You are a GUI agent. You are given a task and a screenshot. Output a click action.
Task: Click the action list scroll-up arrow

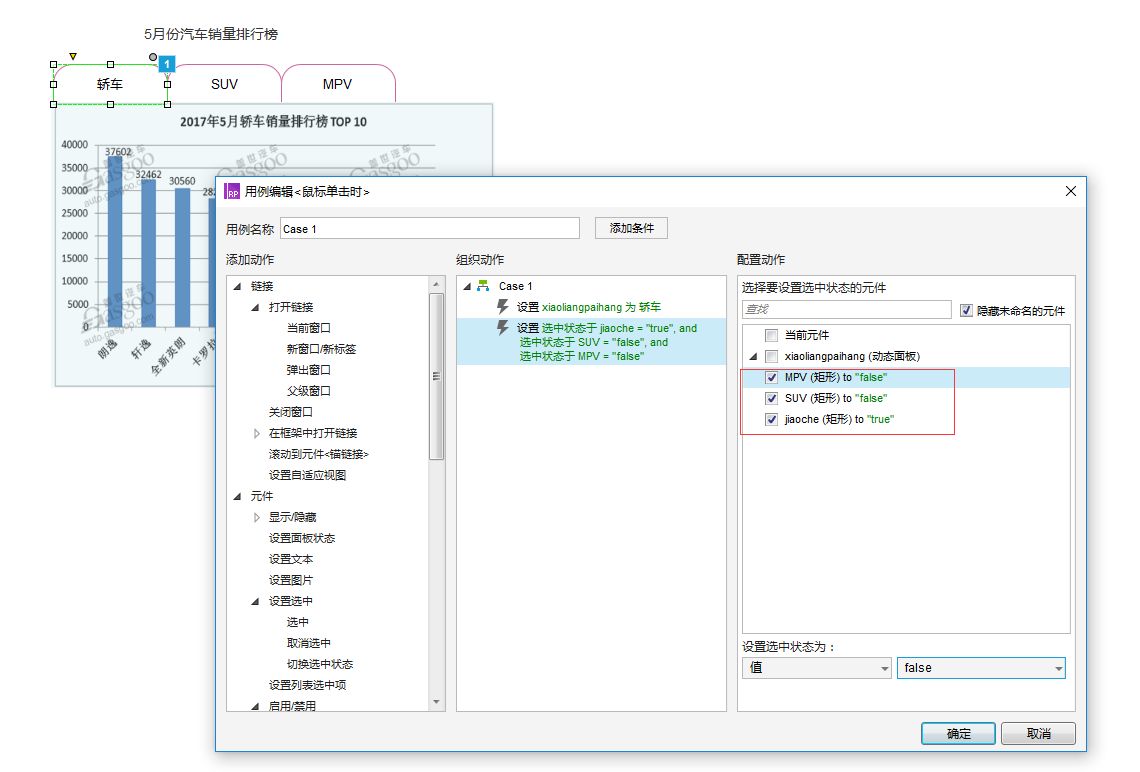(436, 284)
